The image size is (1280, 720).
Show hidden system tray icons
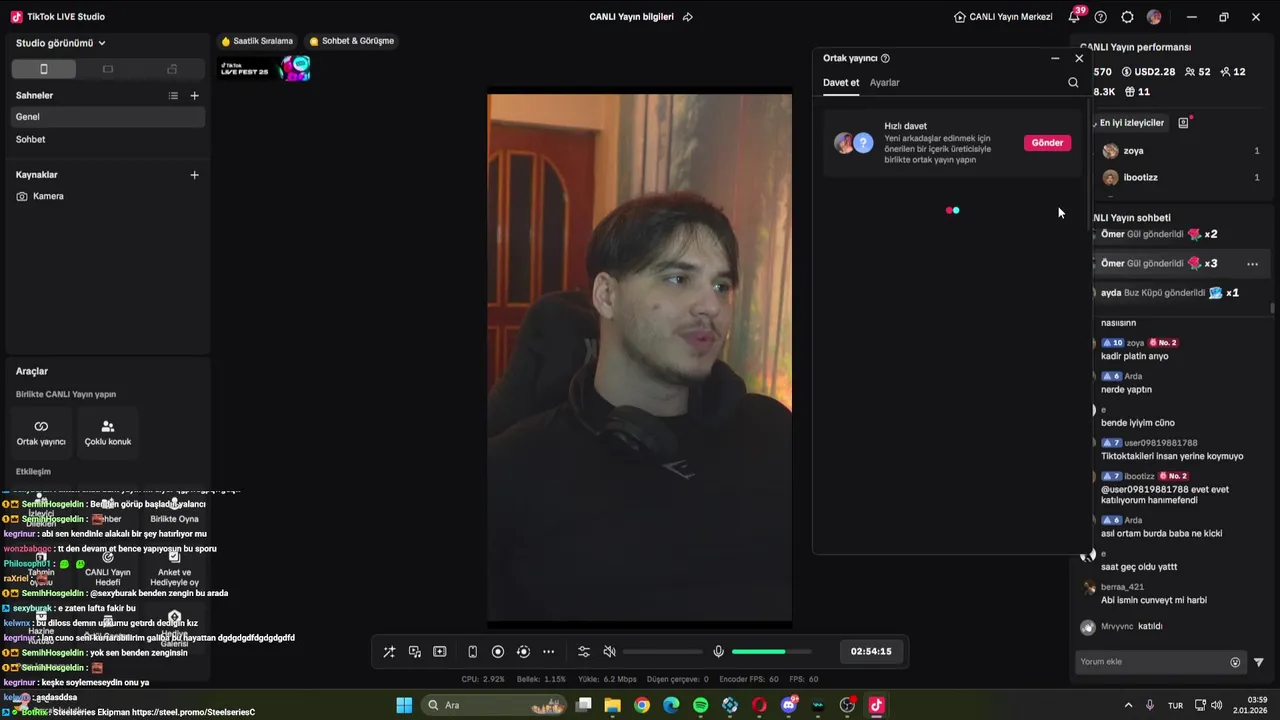[x=1128, y=705]
